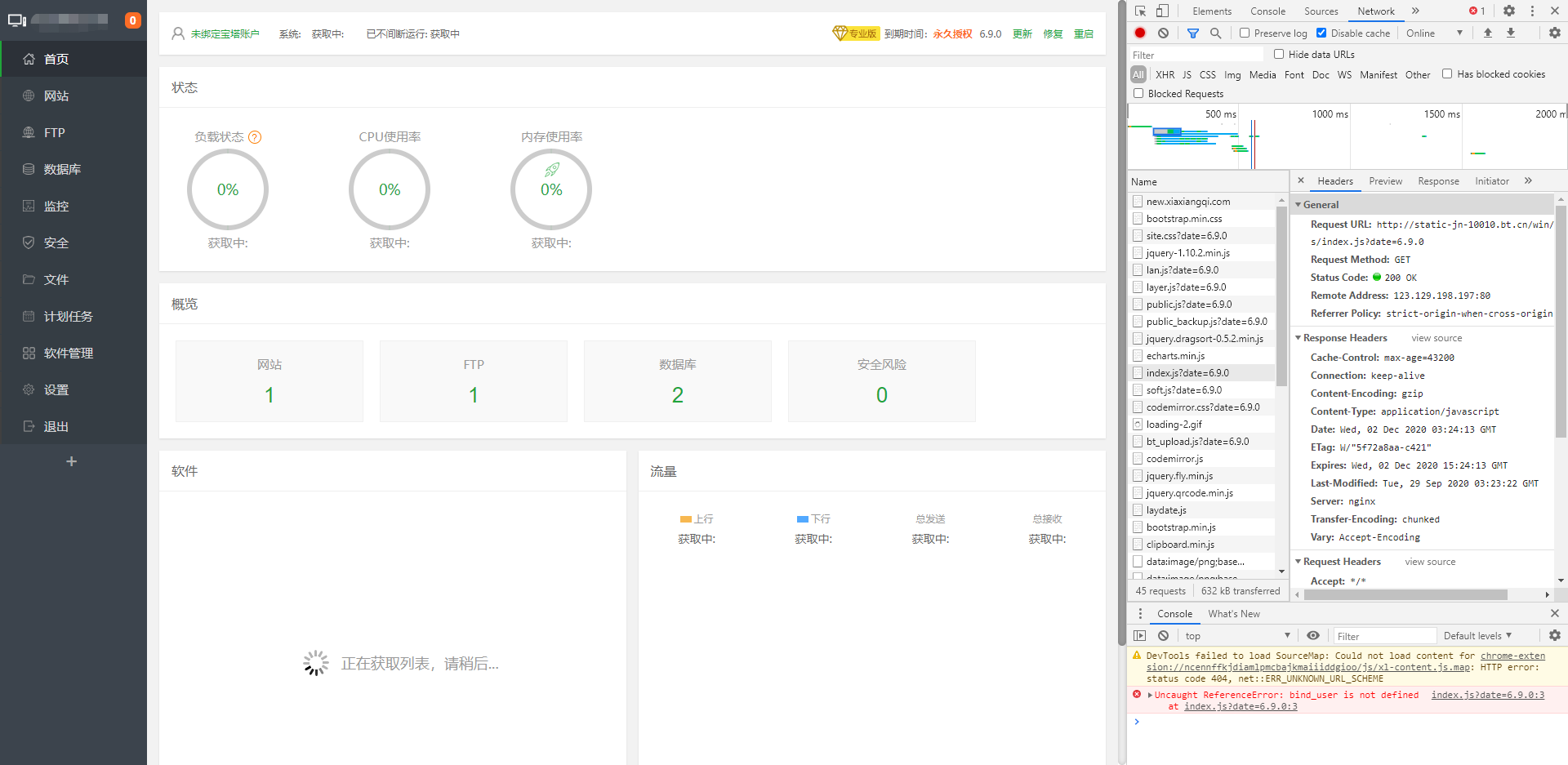Click the plus icon below sidebar menu
The height and width of the screenshot is (765, 1568).
[72, 461]
